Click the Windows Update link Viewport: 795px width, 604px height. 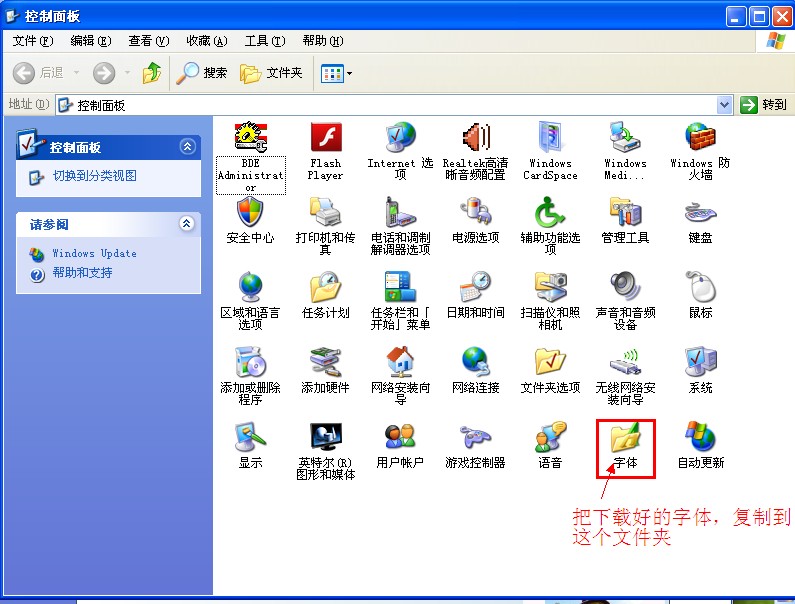[94, 254]
